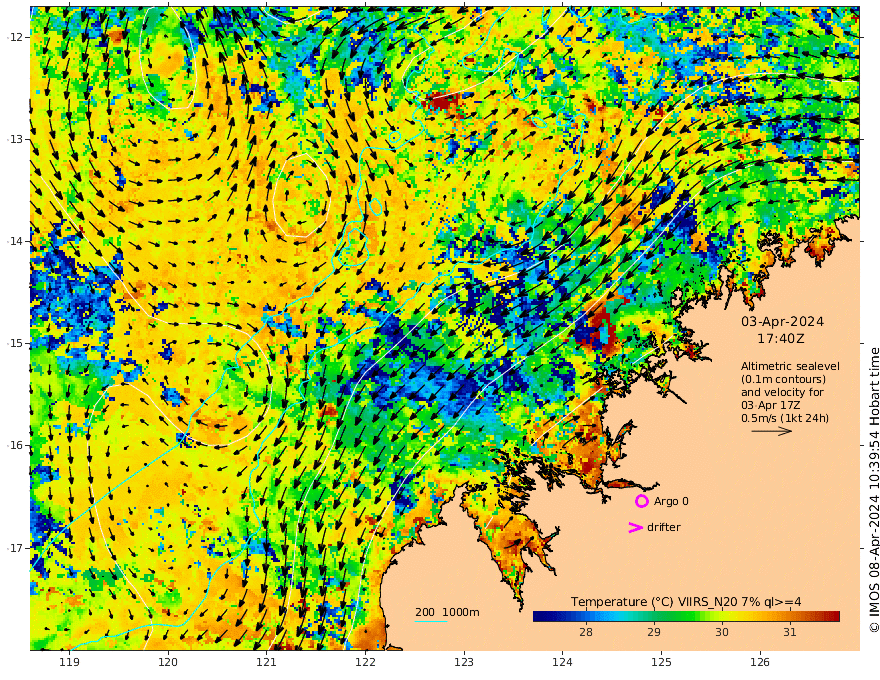This screenshot has height=680, width=880.
Task: Click the 'Argo 0' legend label
Action: click(671, 502)
